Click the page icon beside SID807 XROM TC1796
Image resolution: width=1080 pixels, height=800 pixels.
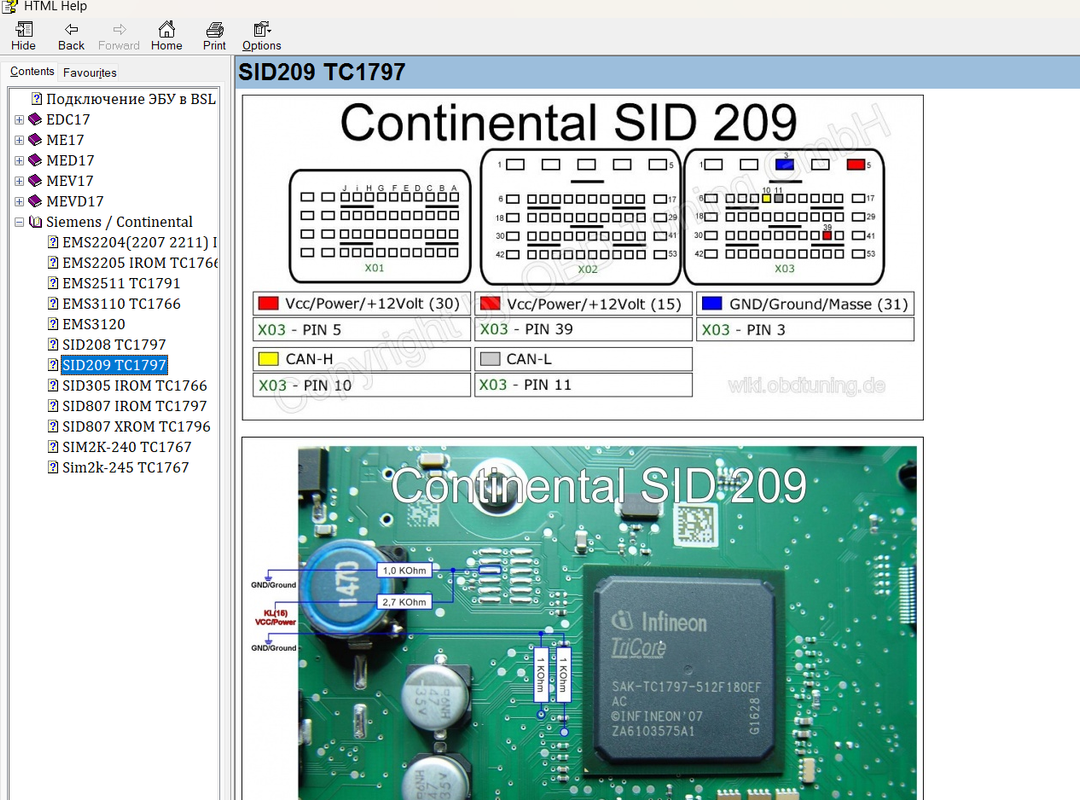pyautogui.click(x=53, y=427)
